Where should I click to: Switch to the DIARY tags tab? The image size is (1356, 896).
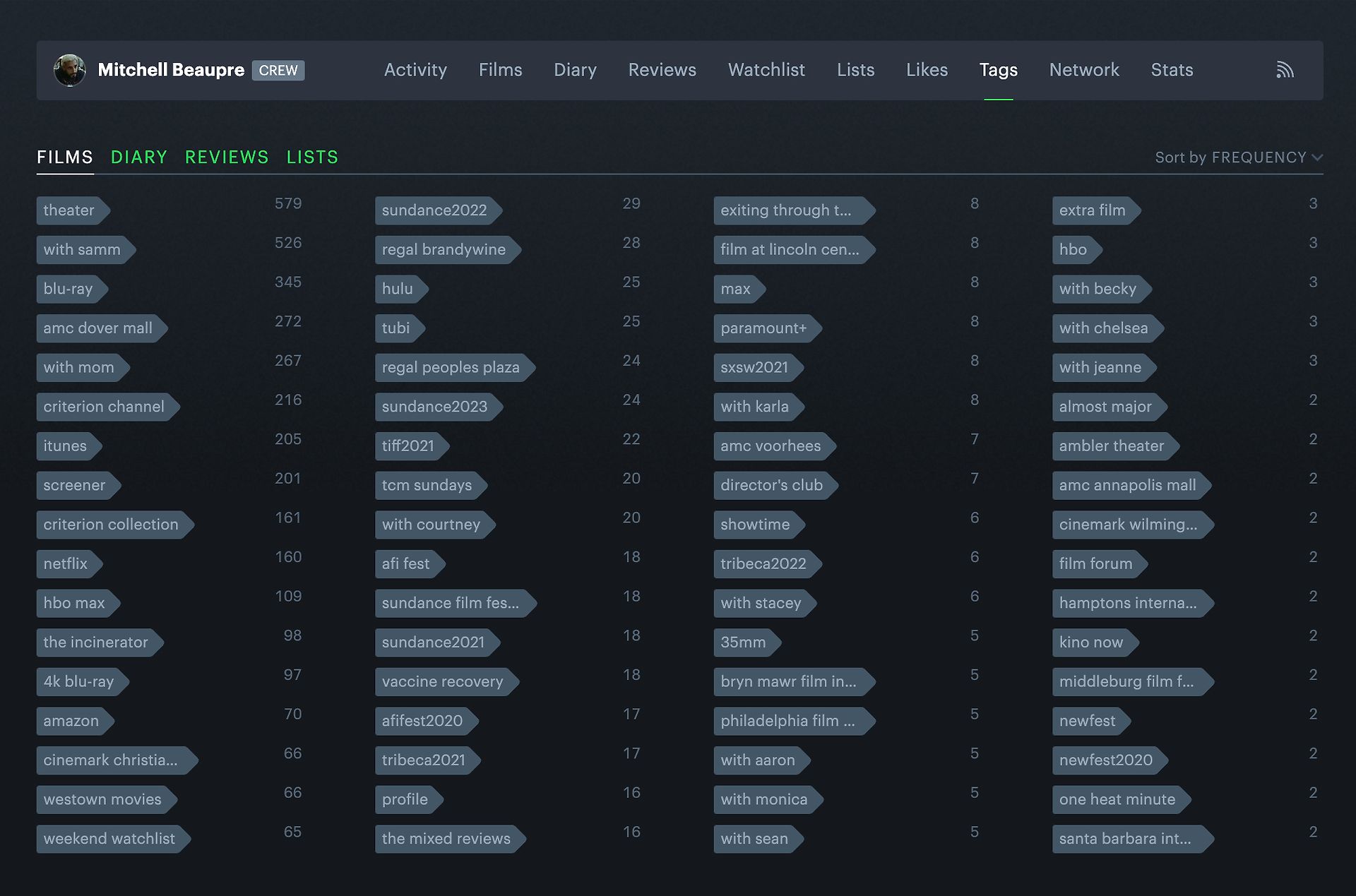(138, 157)
